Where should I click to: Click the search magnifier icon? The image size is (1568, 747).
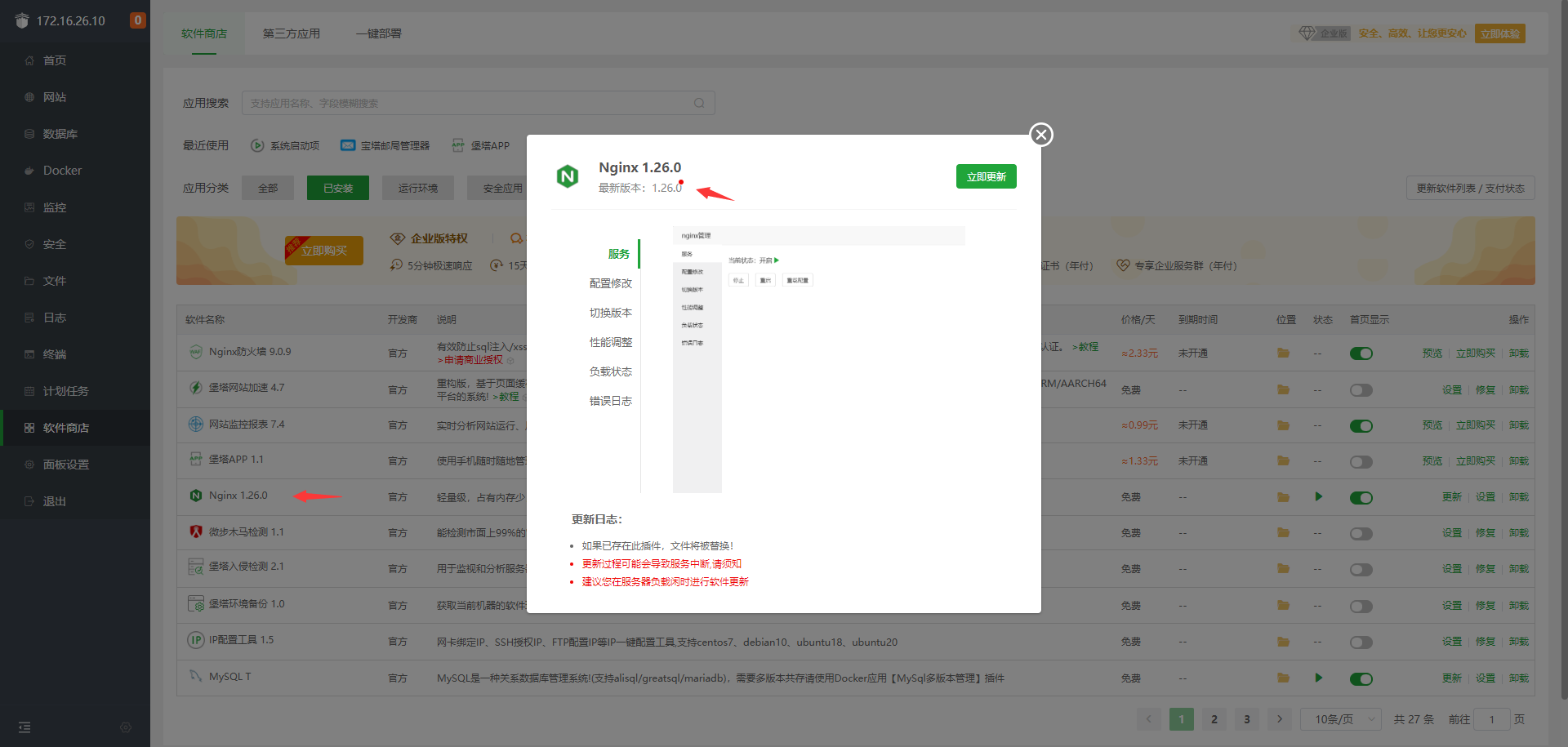click(699, 103)
